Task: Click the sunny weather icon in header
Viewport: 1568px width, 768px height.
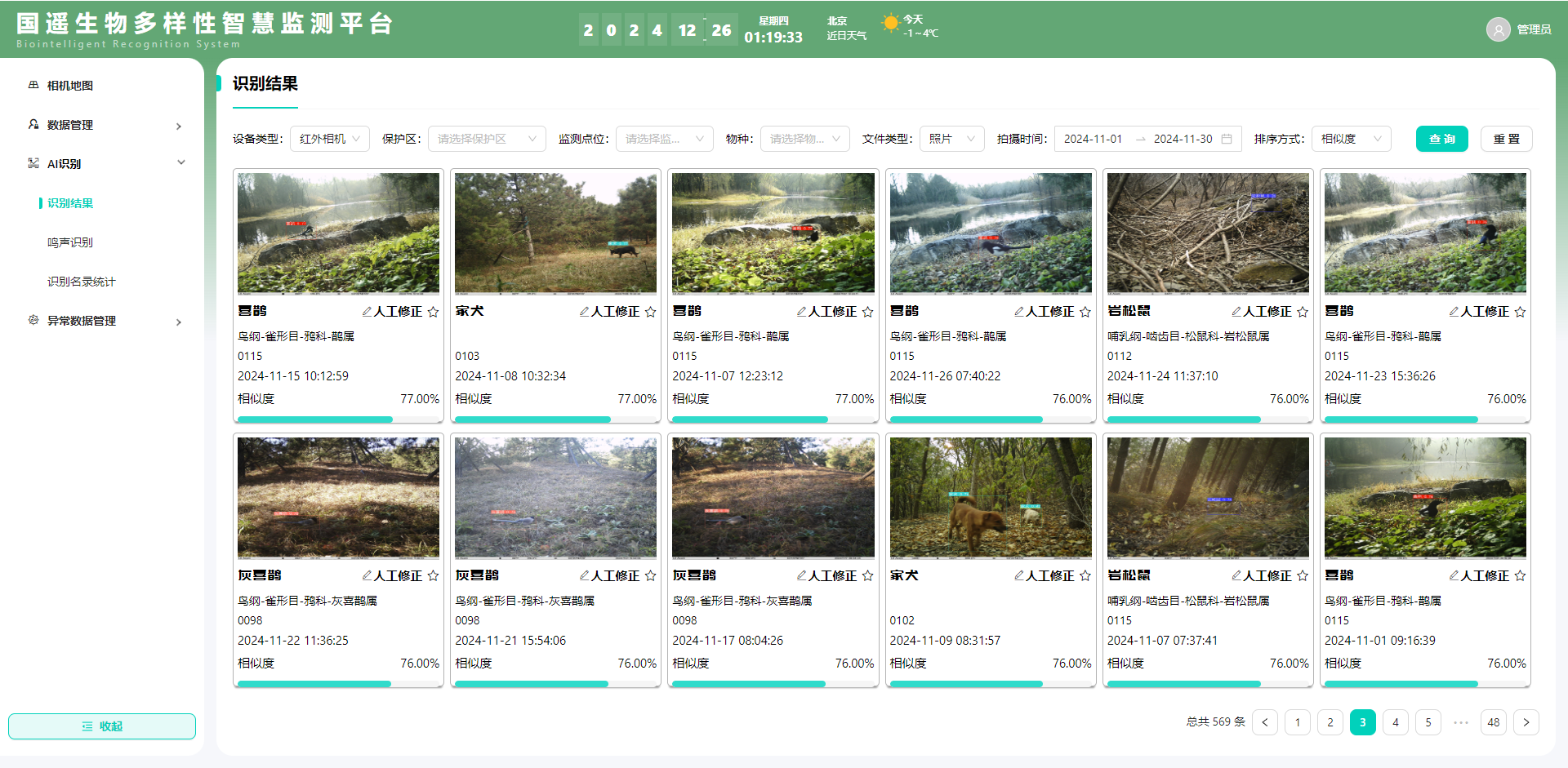Action: point(890,24)
